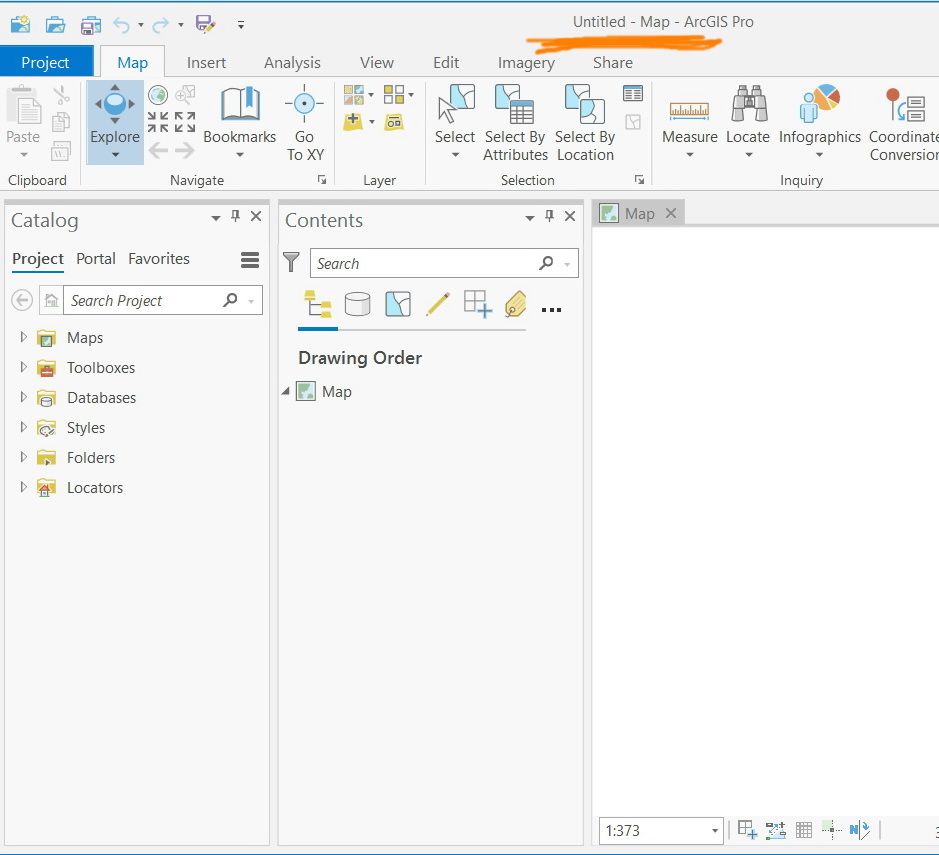The image size is (939, 855).
Task: Open the Edit ribbon tab
Action: click(446, 62)
